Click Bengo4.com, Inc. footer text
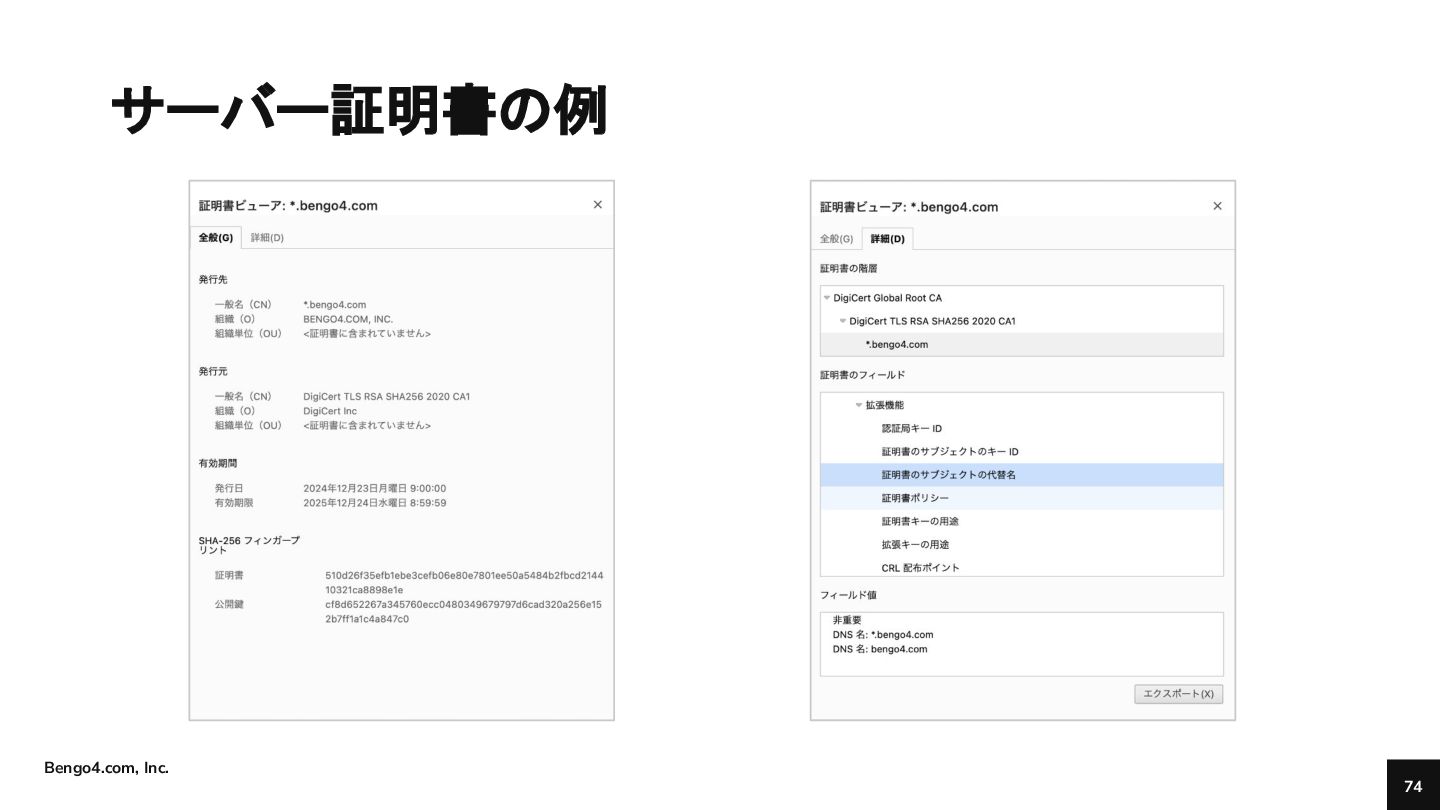The width and height of the screenshot is (1440, 810). coord(106,768)
